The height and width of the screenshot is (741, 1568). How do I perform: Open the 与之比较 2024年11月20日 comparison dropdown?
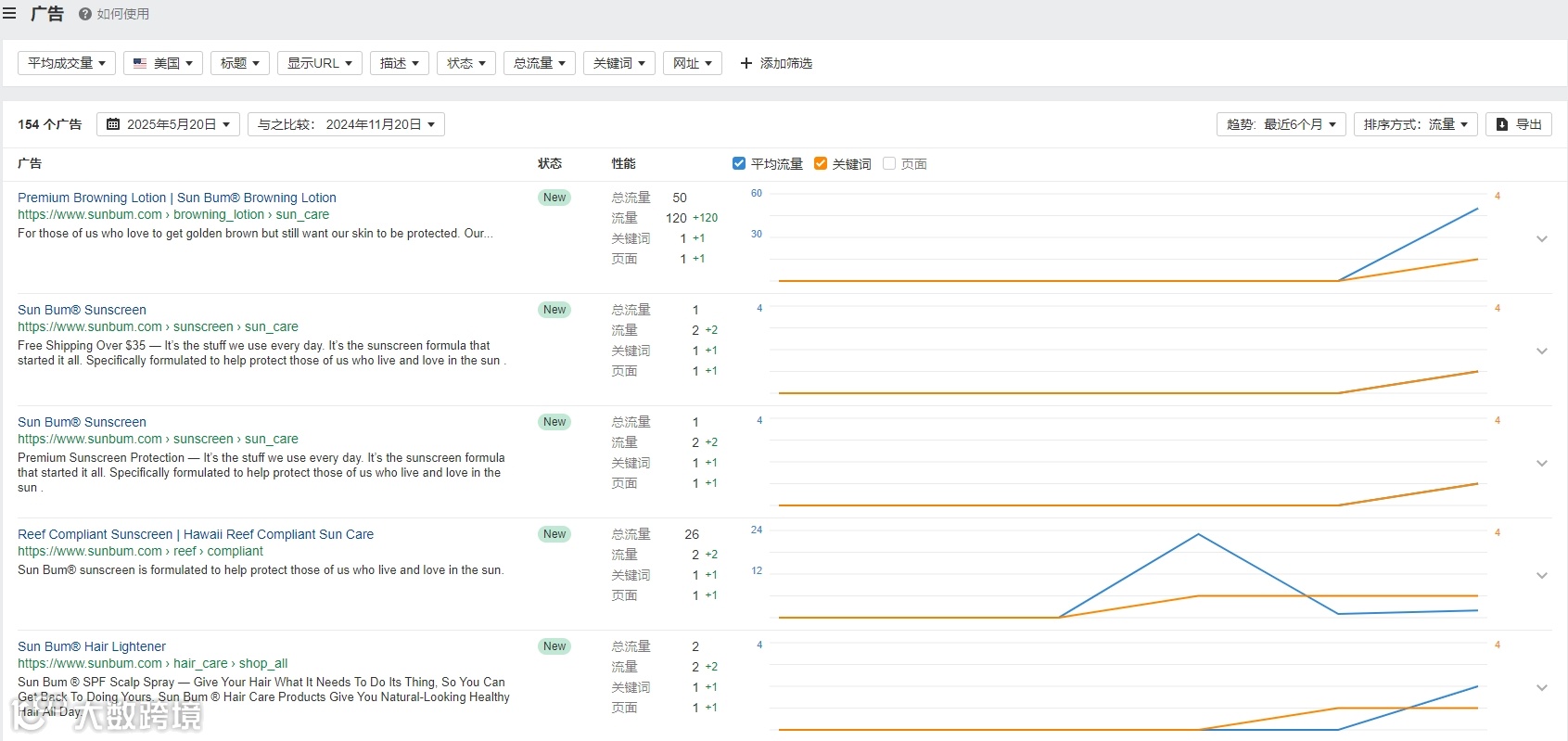(x=346, y=124)
